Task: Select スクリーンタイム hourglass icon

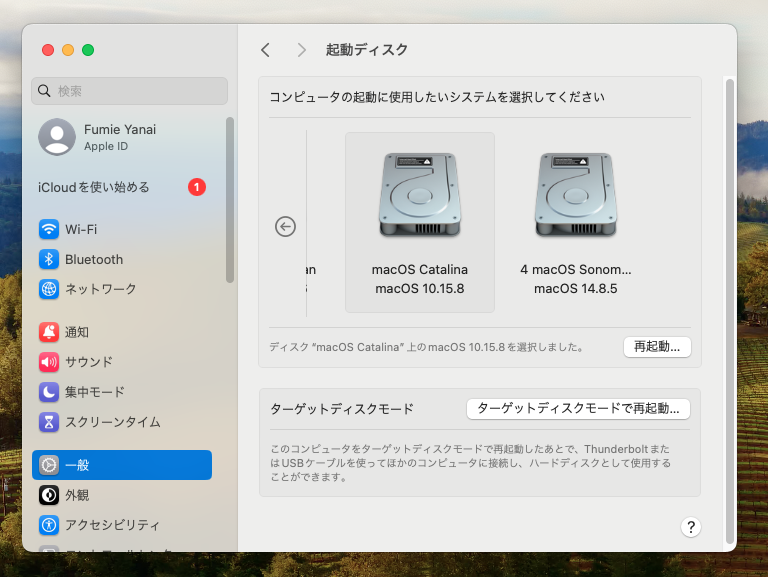Action: click(x=49, y=422)
